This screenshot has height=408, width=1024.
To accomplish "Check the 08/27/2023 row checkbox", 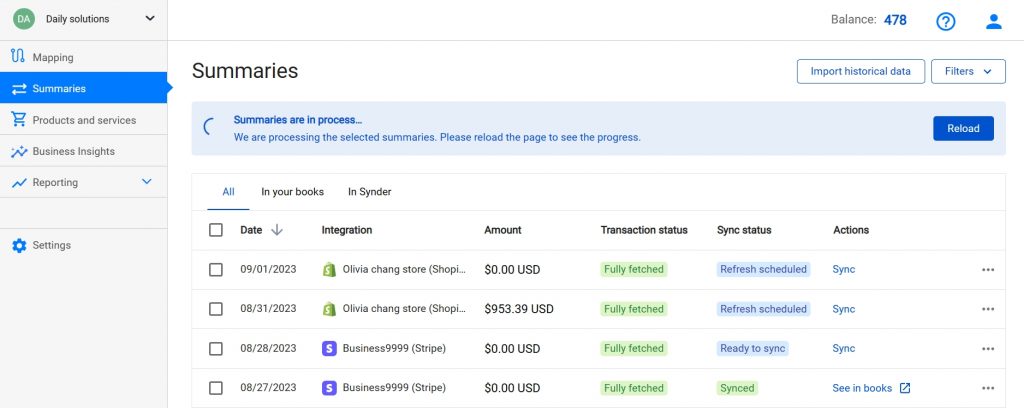I will (x=216, y=388).
